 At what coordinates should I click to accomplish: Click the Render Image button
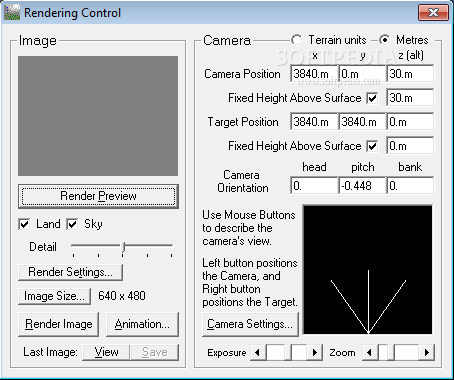pos(59,324)
